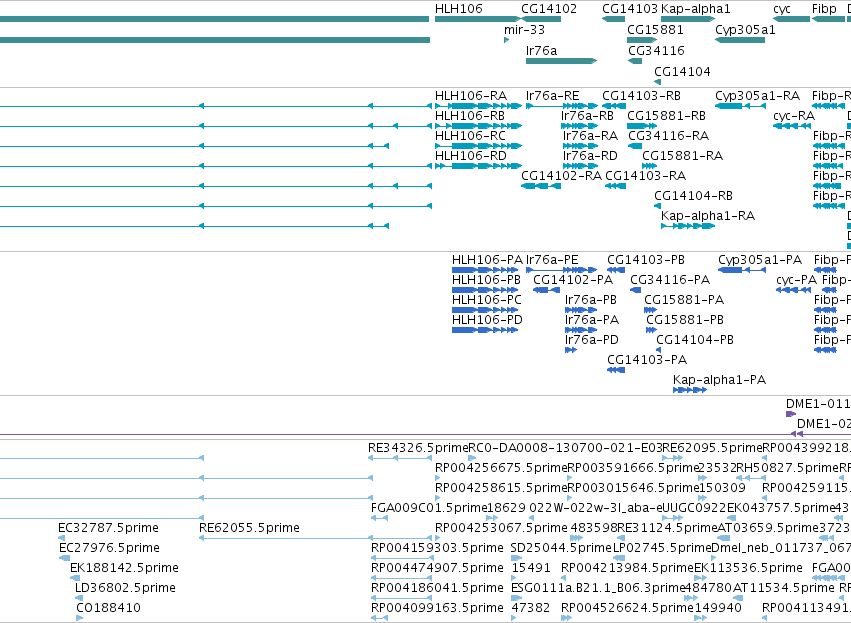Screen dimensions: 851x623
Task: Click transcript label CG15881-RB
Action: click(x=666, y=116)
